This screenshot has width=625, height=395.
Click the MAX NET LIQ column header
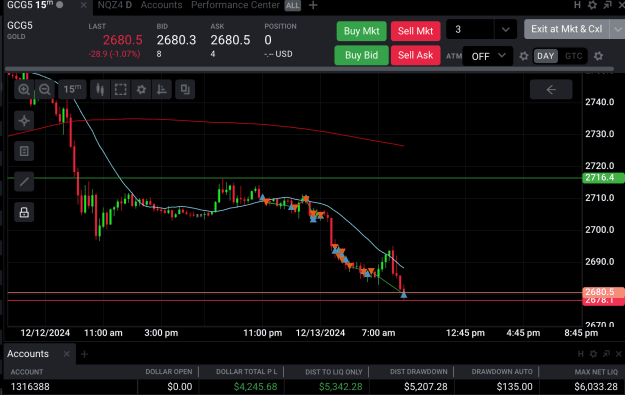point(596,372)
